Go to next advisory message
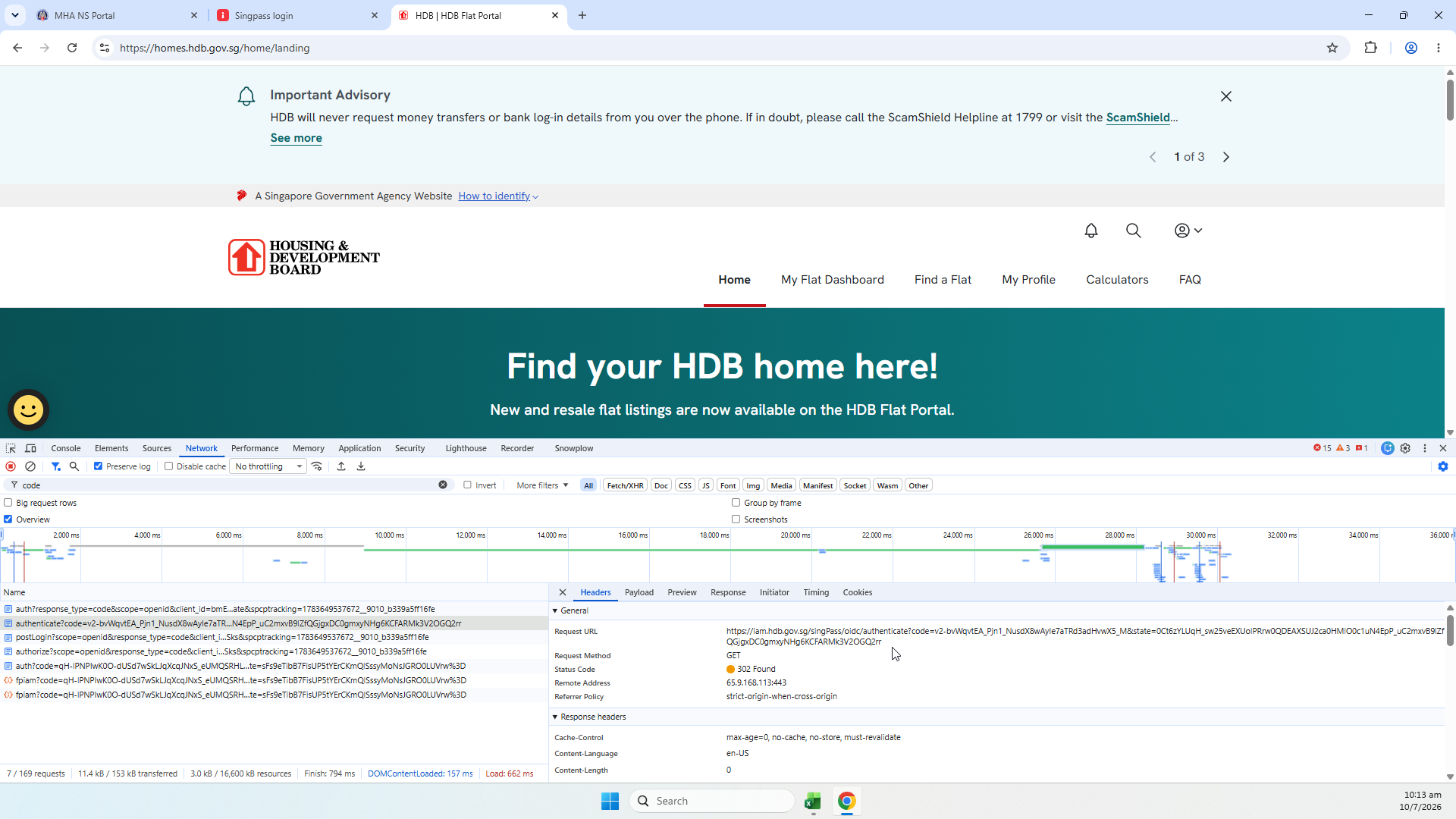The image size is (1456, 819). (1226, 157)
